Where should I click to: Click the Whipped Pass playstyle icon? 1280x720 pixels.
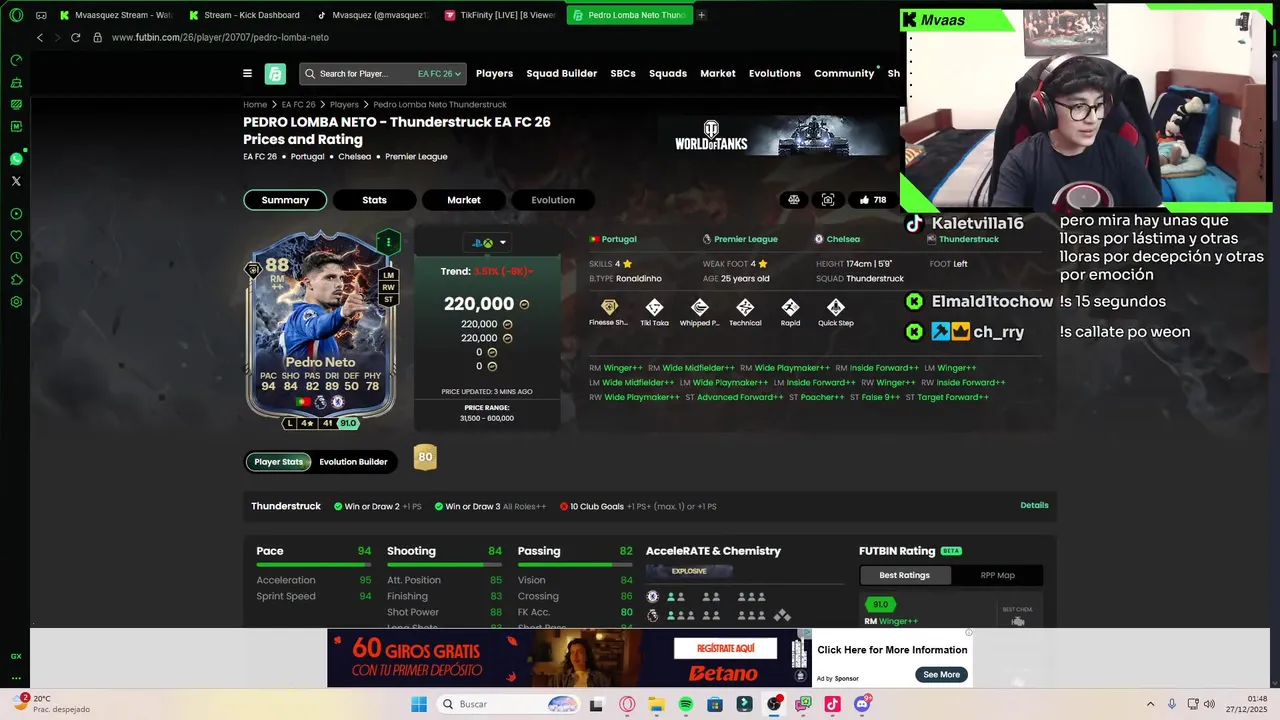point(700,307)
